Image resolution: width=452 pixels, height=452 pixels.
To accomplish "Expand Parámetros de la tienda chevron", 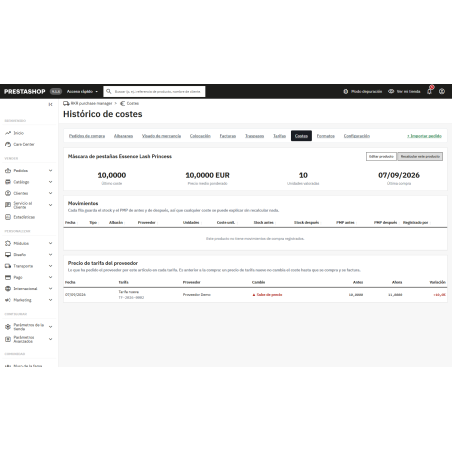I will 51,327.
